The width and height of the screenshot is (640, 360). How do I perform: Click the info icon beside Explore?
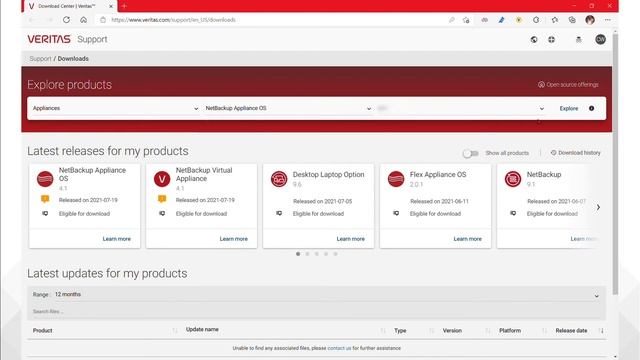(x=591, y=108)
